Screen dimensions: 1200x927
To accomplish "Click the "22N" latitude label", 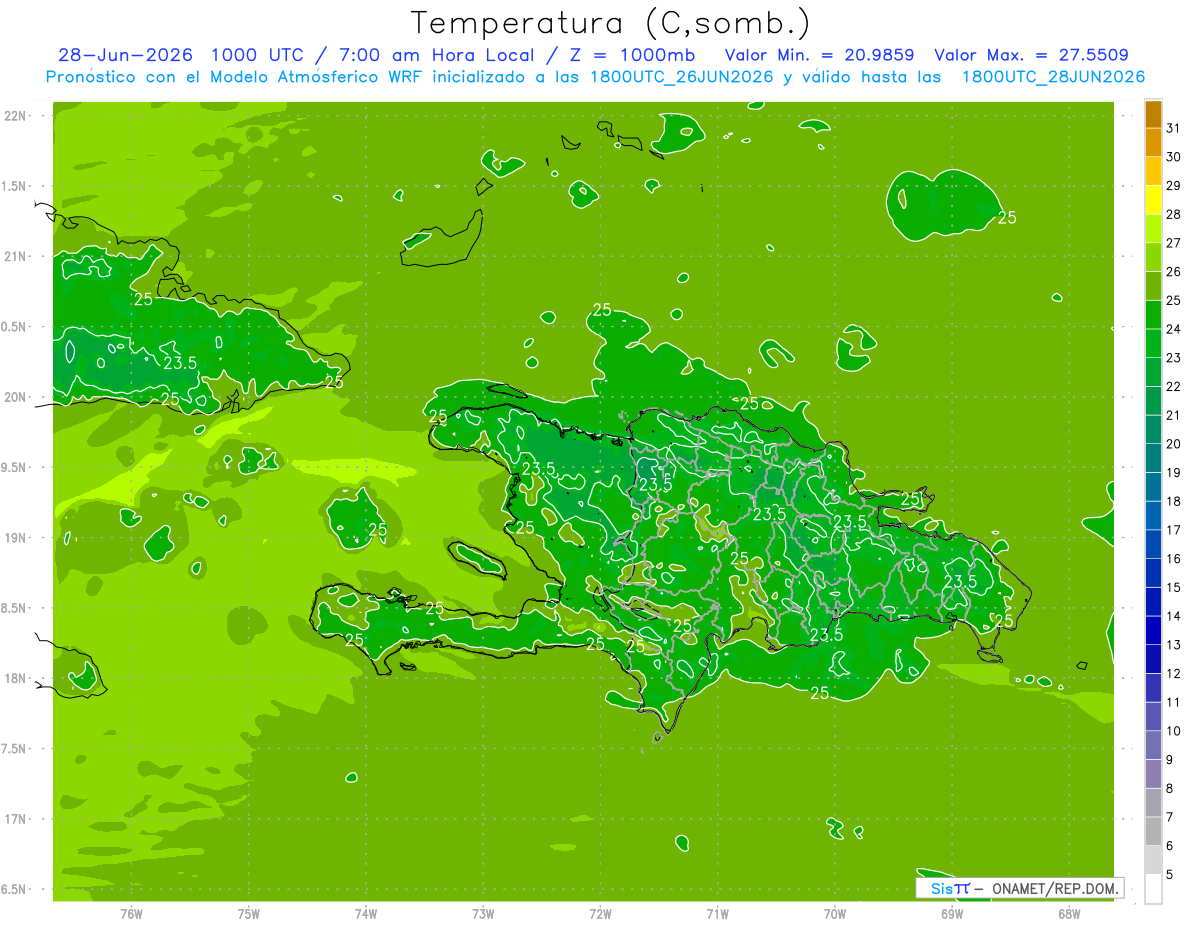I will (15, 115).
